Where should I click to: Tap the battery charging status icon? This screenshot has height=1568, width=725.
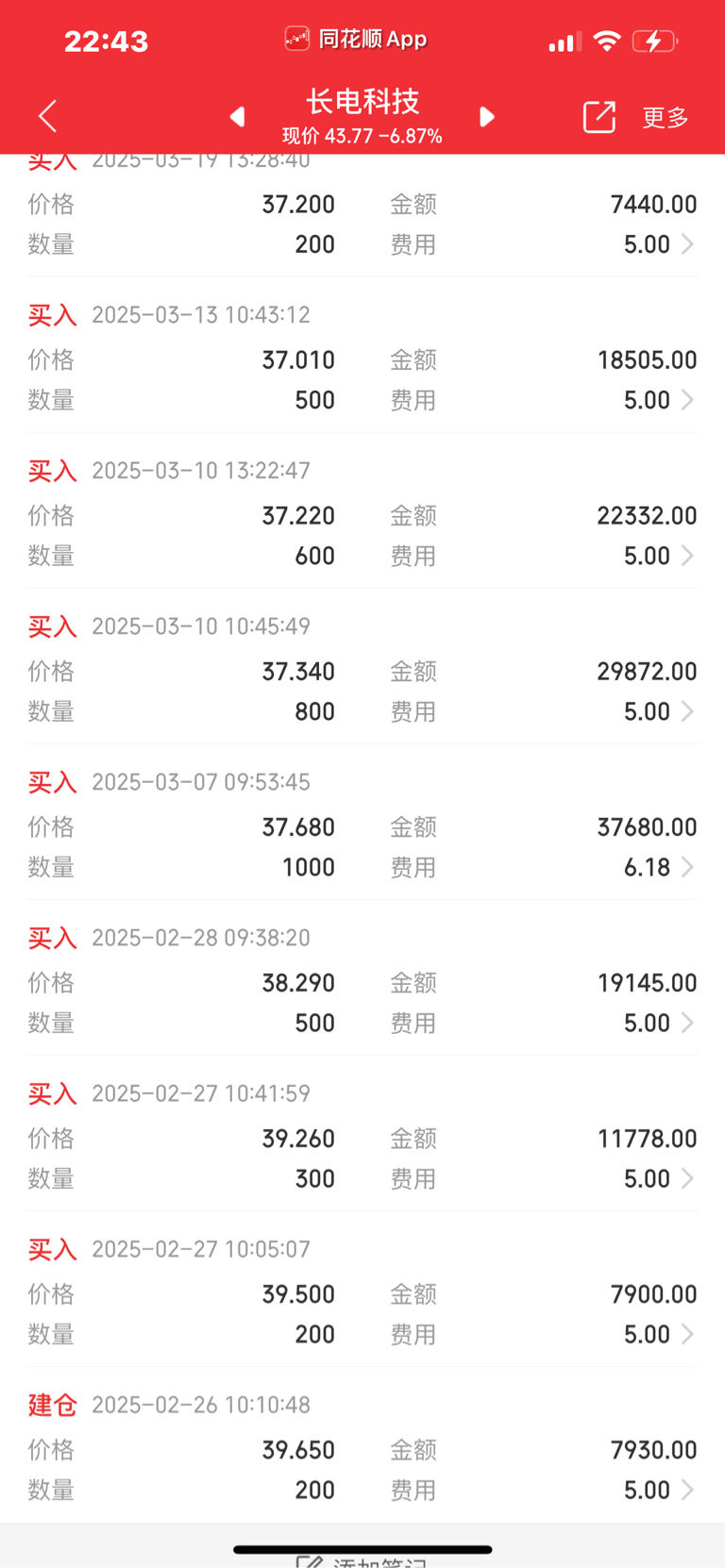[654, 42]
